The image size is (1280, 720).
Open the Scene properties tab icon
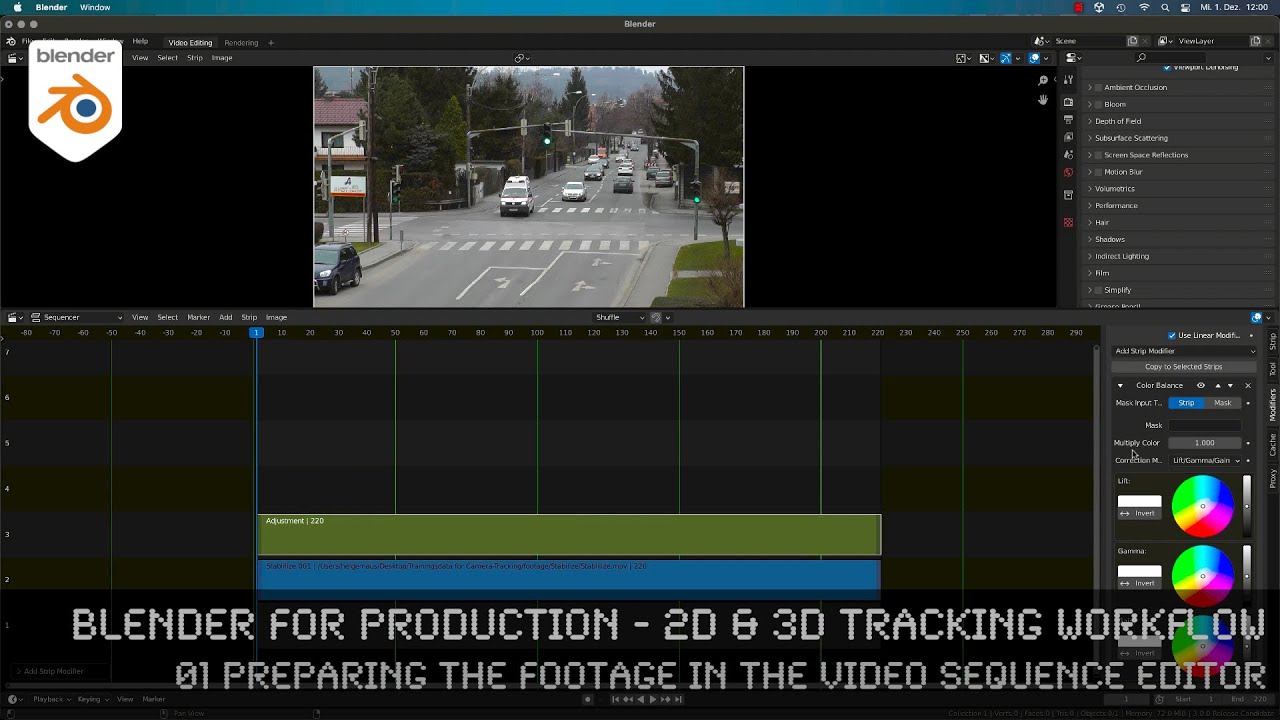point(1068,154)
